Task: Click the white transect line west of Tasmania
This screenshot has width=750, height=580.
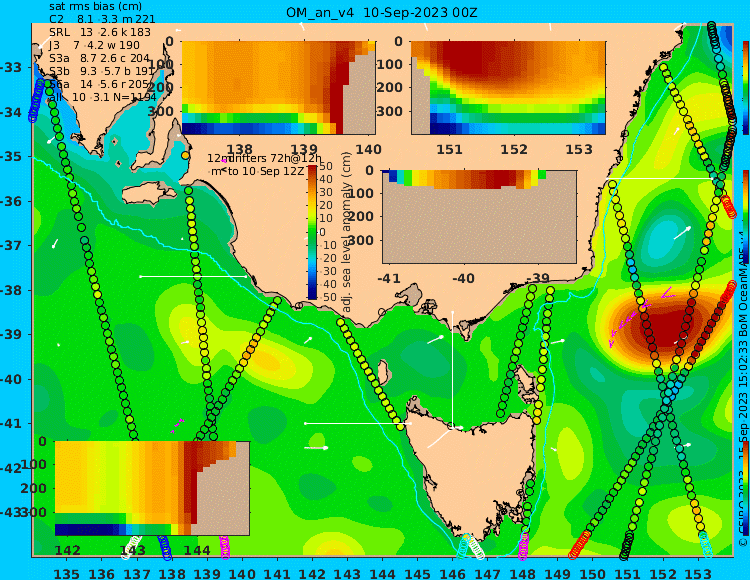Action: coord(358,423)
